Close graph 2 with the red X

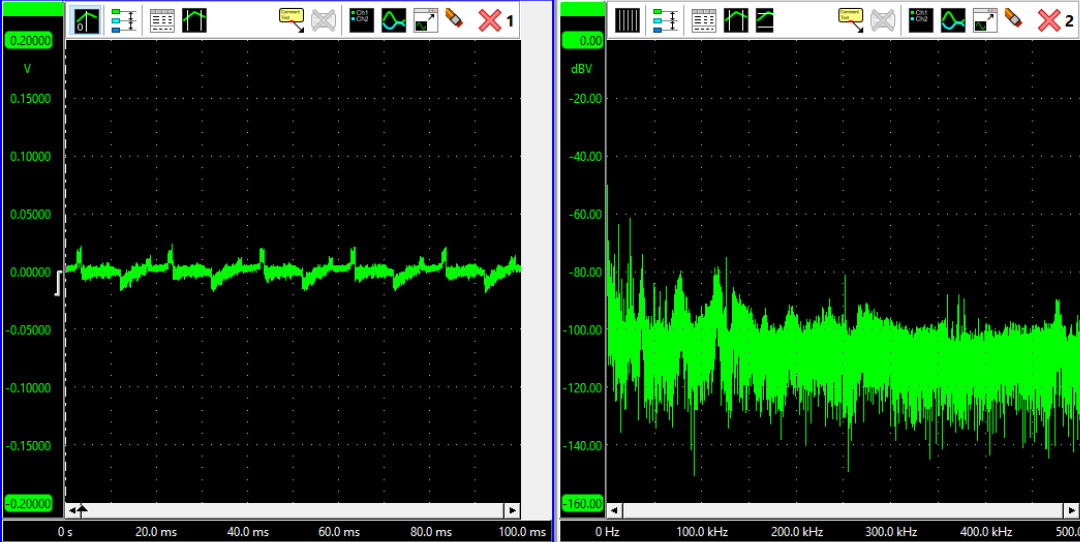(1049, 21)
